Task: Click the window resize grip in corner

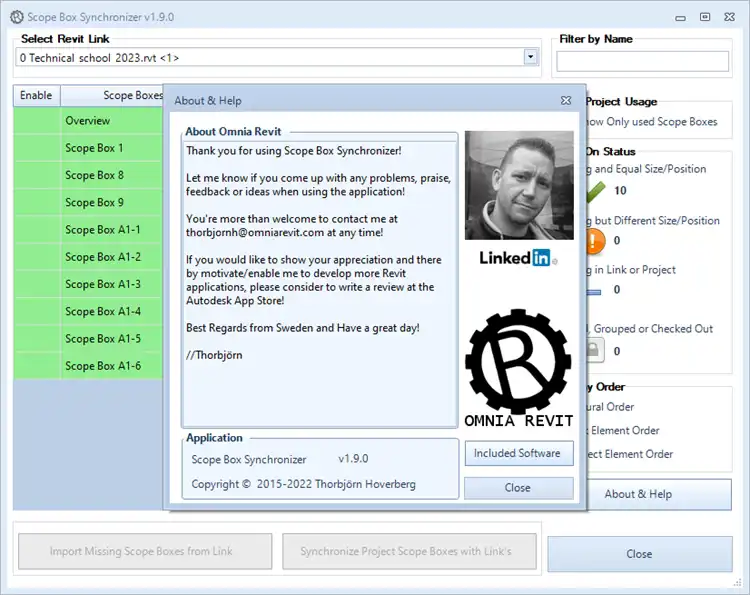Action: tap(737, 582)
